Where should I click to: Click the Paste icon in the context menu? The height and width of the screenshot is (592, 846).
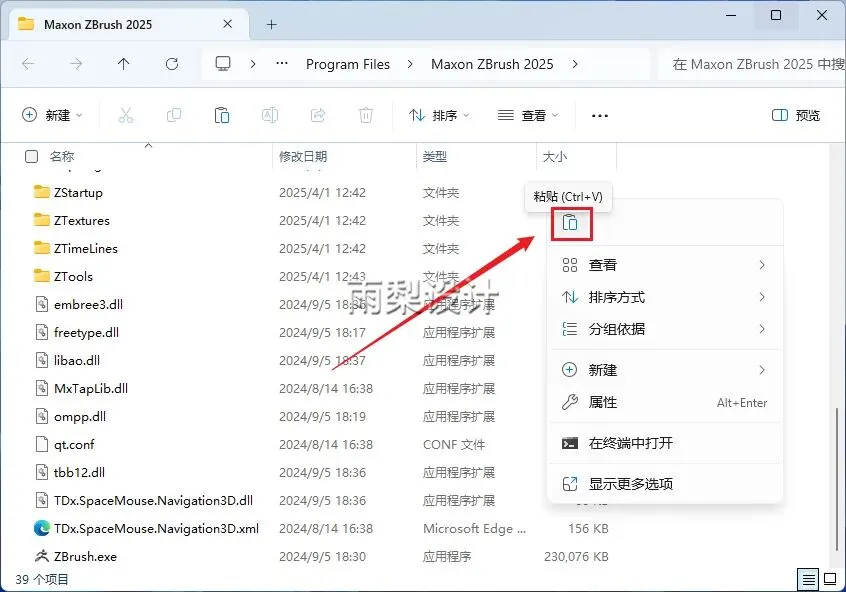570,223
